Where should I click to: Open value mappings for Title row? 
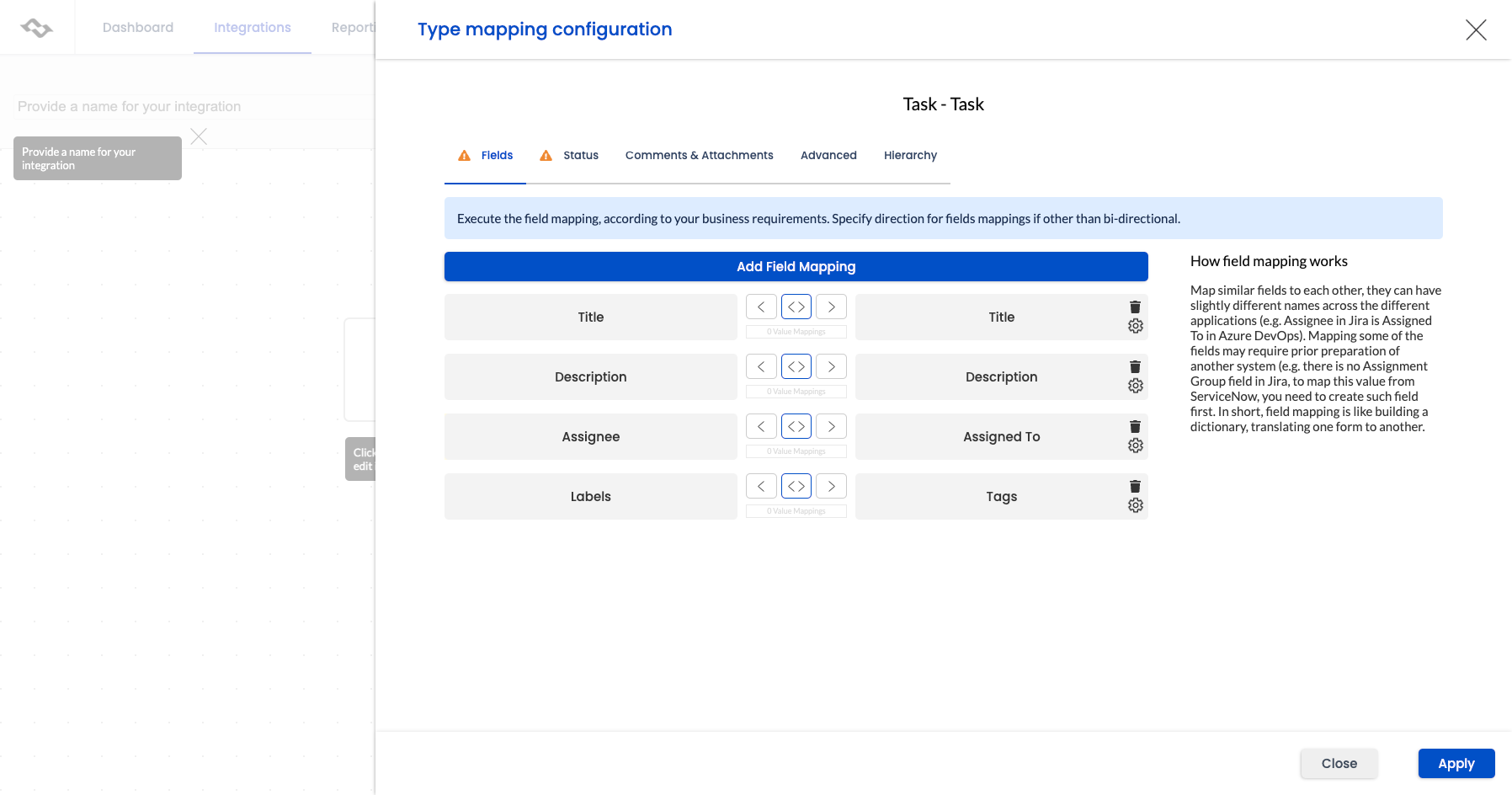(x=796, y=332)
